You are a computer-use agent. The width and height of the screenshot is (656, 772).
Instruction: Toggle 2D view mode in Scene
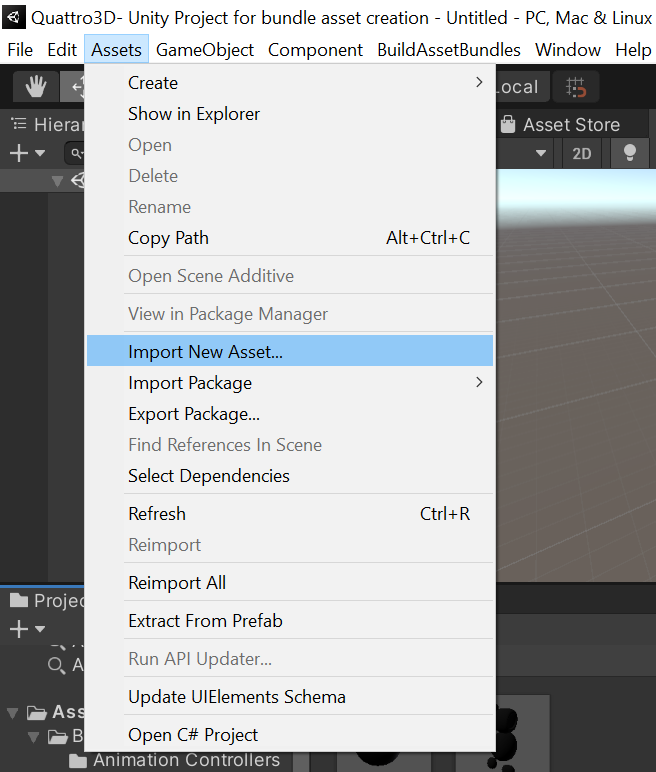581,153
